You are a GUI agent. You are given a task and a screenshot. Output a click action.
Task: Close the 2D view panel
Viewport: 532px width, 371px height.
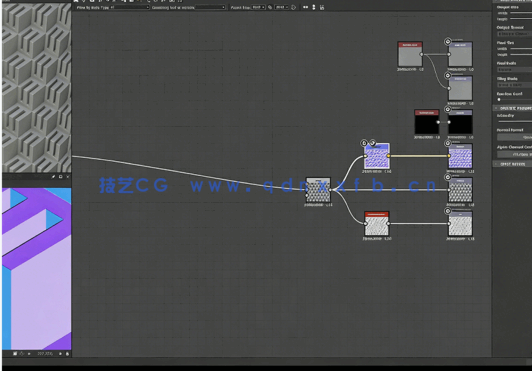click(68, 177)
